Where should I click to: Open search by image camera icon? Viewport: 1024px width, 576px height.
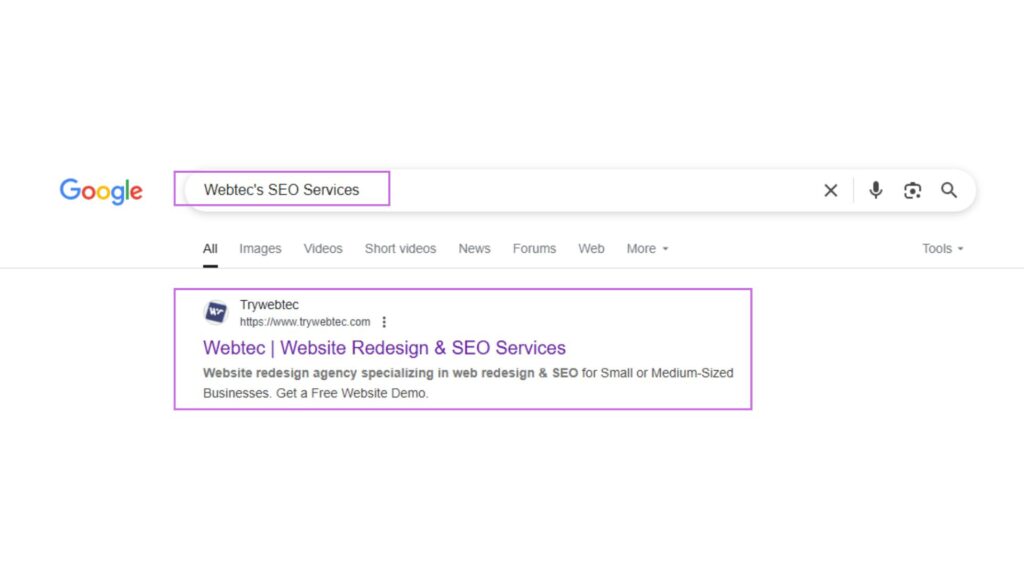click(912, 190)
